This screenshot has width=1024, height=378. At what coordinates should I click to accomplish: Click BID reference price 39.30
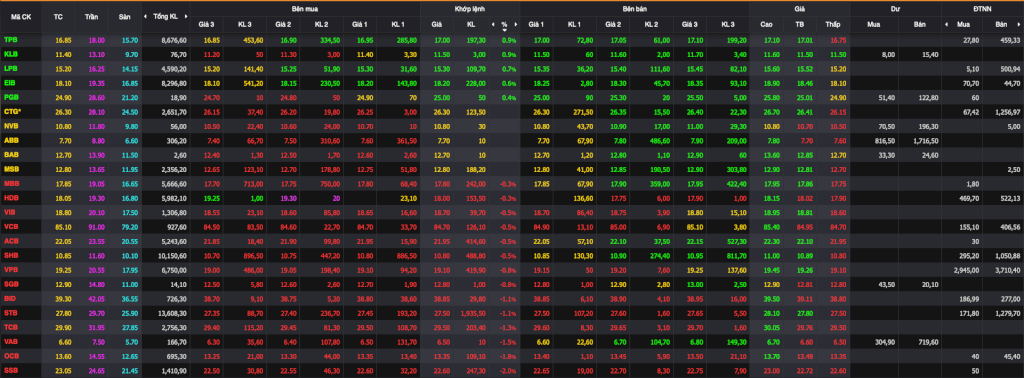pos(63,298)
